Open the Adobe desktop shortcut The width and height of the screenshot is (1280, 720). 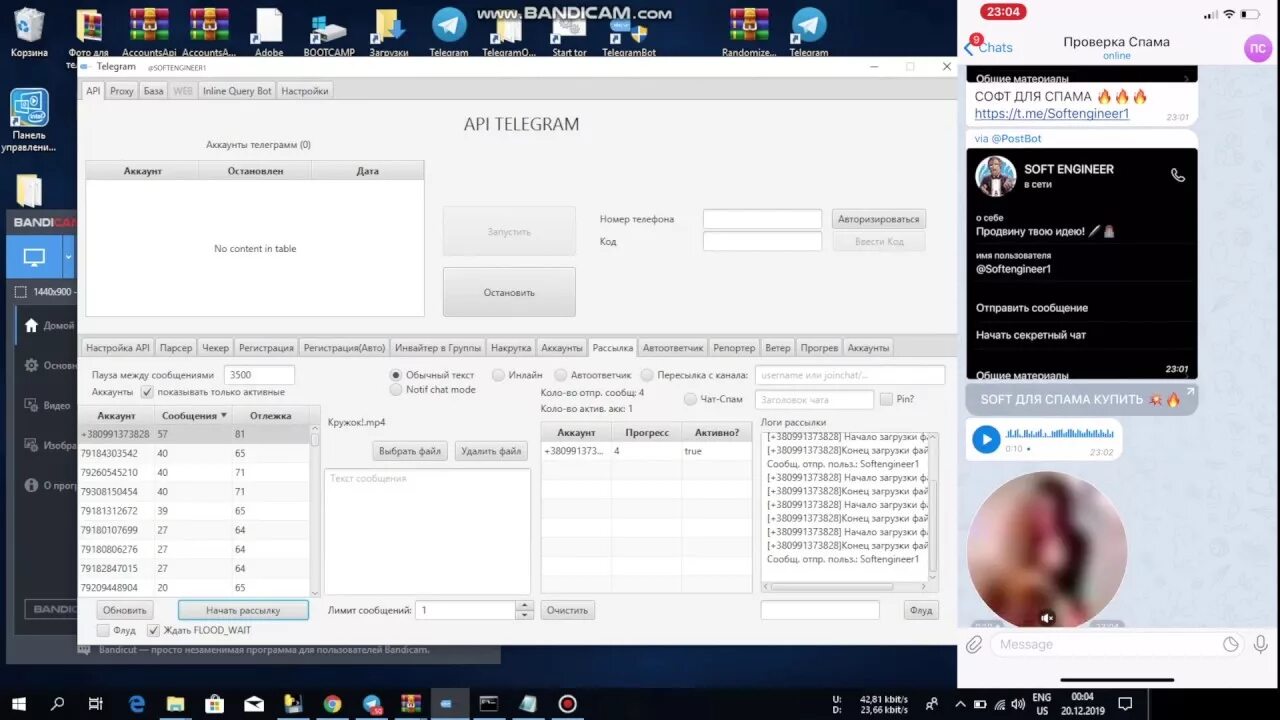269,30
